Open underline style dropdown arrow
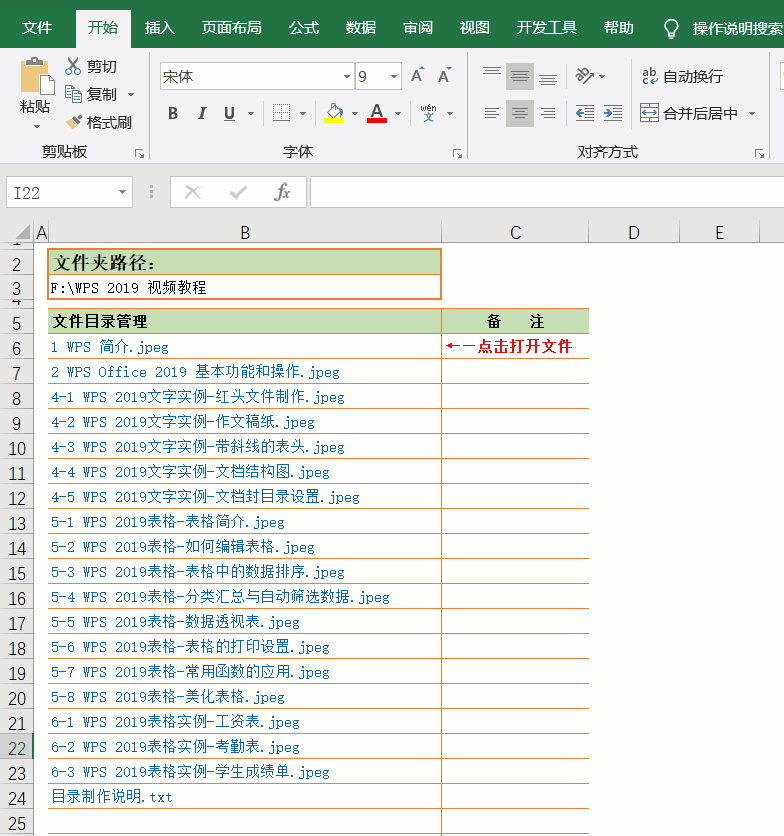The width and height of the screenshot is (784, 836). [251, 113]
